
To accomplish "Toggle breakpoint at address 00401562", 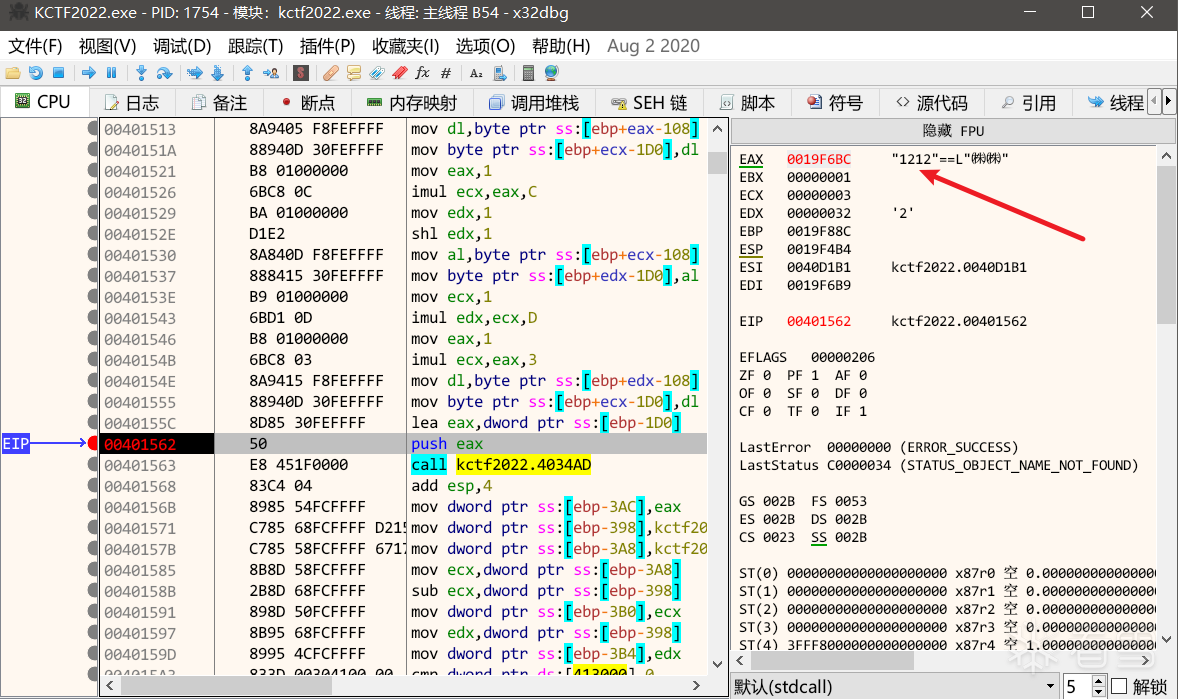I will pyautogui.click(x=94, y=443).
